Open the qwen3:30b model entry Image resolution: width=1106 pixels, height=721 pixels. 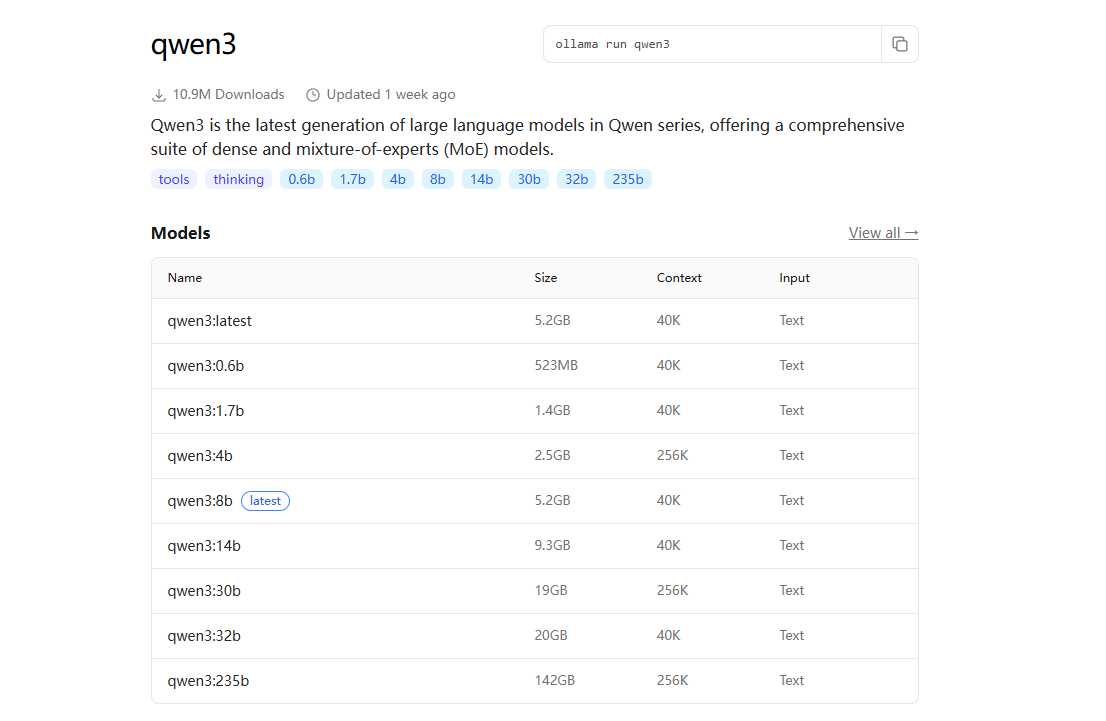[204, 591]
